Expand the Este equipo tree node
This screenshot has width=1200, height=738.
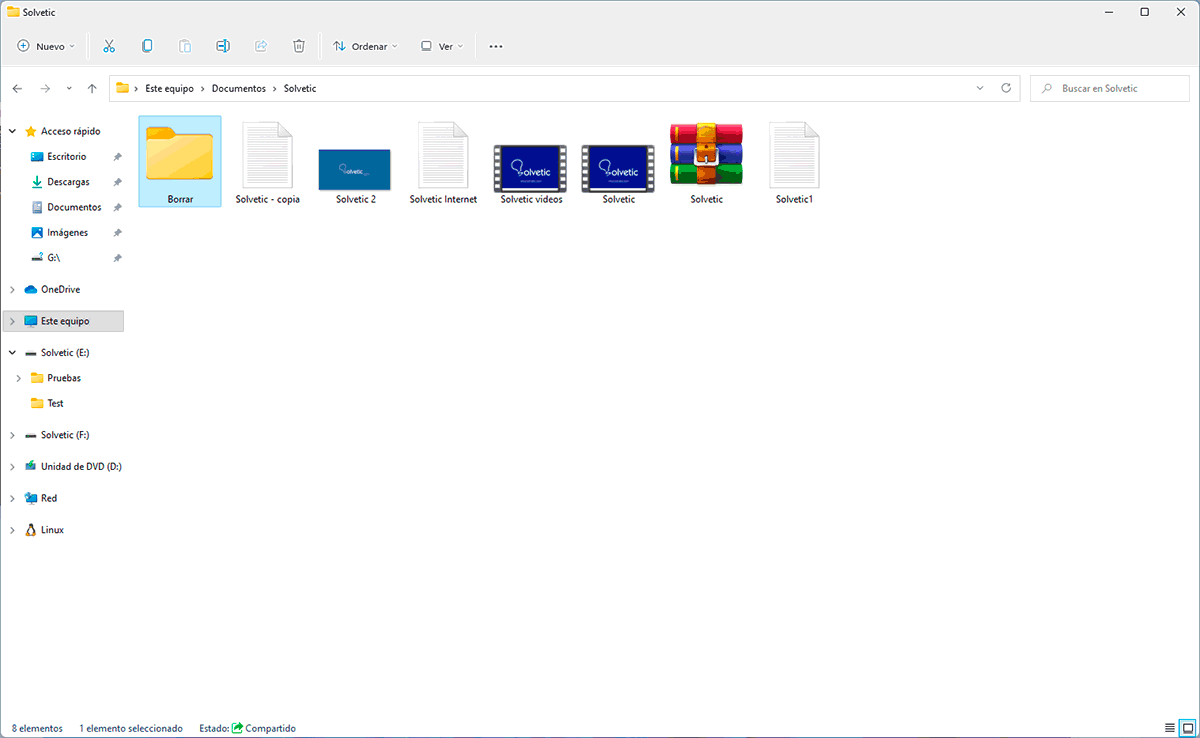click(12, 321)
